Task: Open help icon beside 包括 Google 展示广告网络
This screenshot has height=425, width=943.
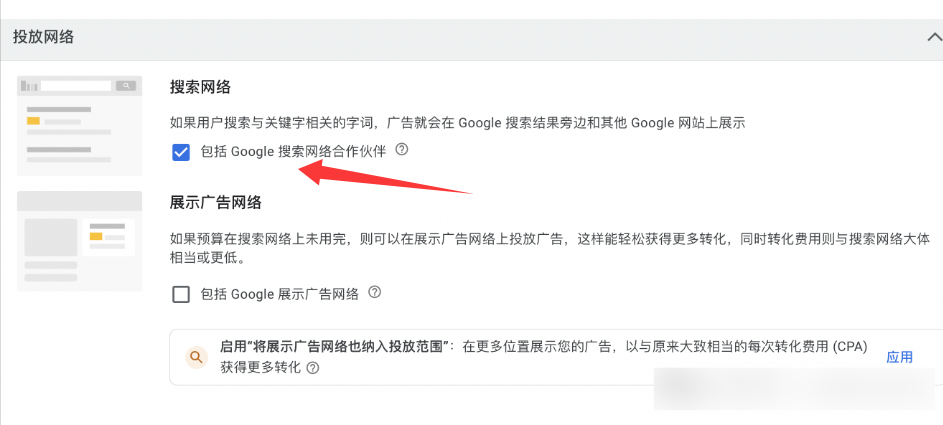Action: tap(375, 293)
